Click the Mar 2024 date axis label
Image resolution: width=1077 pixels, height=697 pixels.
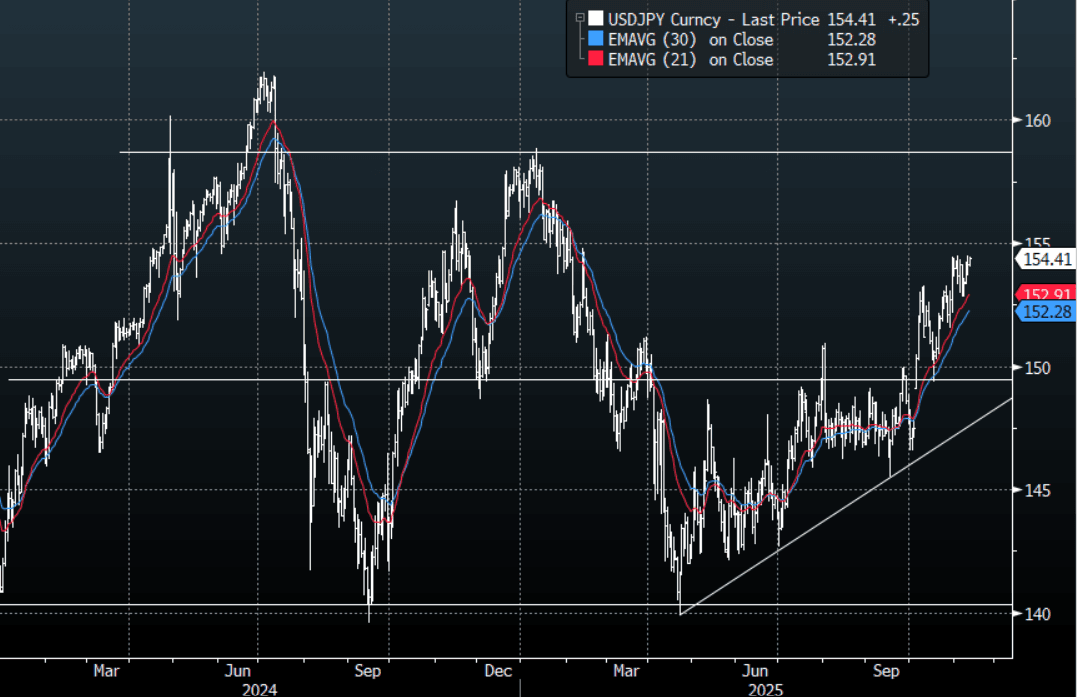pos(107,671)
